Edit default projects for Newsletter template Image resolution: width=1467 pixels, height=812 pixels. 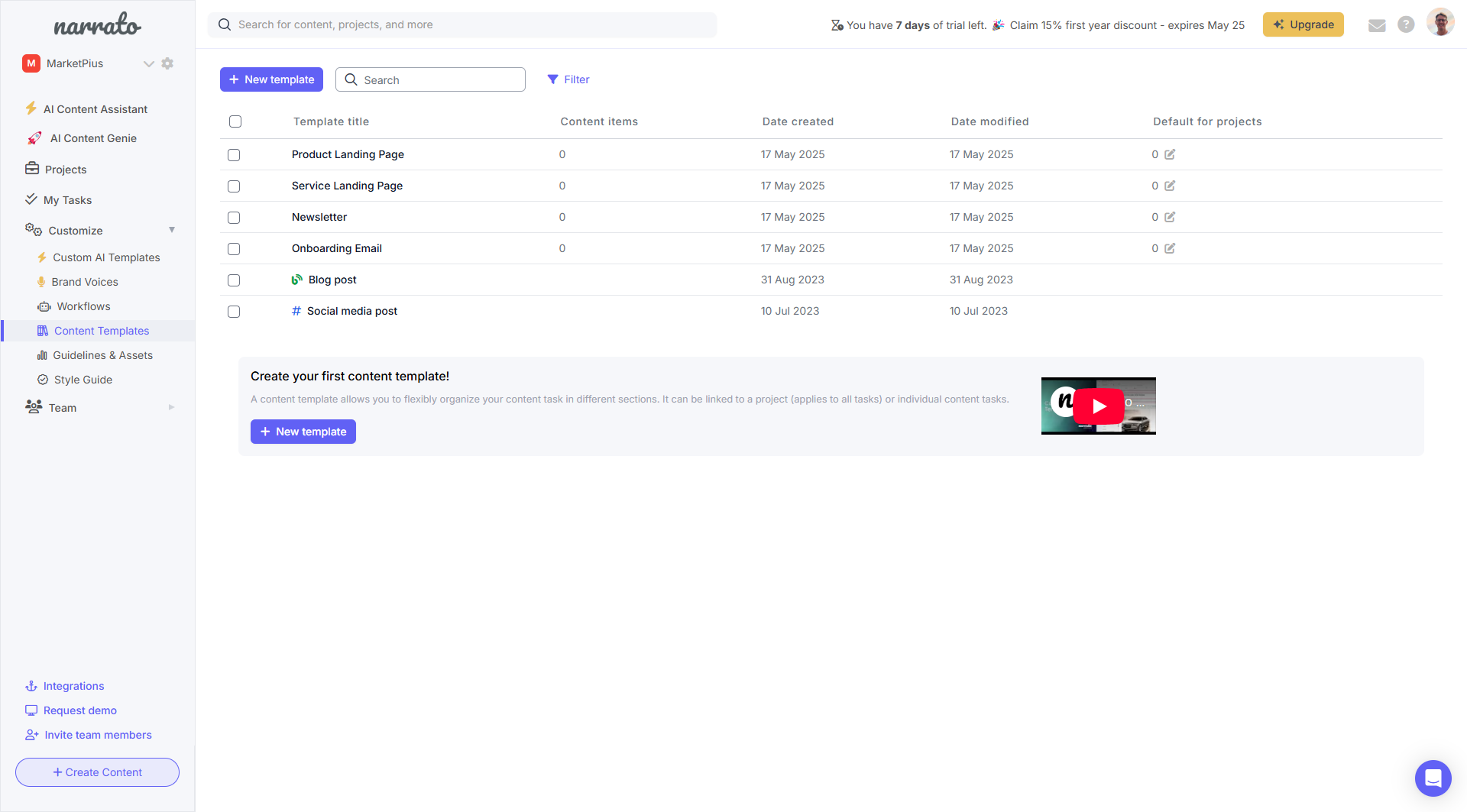tap(1170, 217)
